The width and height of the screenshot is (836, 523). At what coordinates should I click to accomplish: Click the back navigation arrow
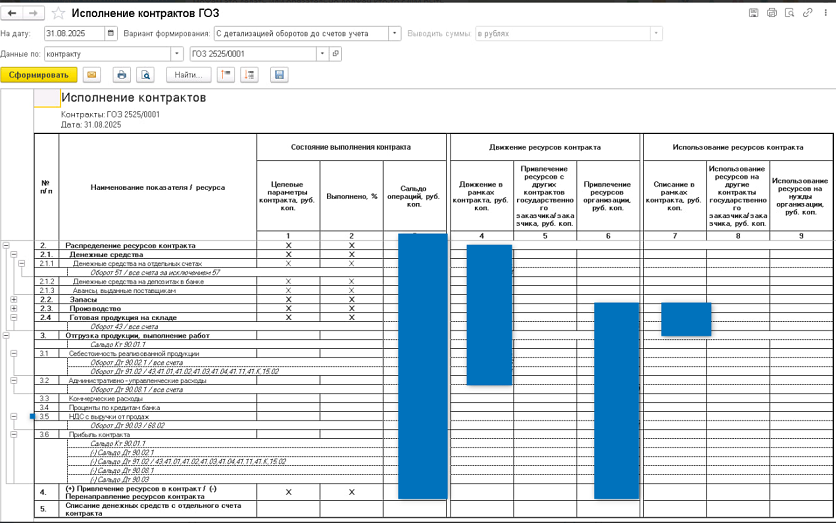click(x=12, y=13)
